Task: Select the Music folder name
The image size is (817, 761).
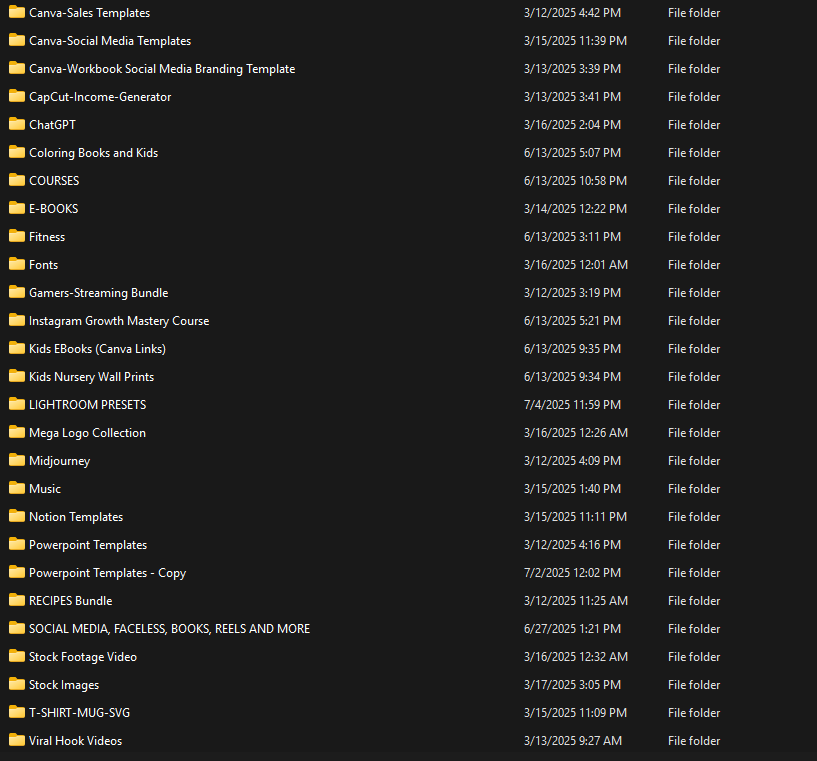Action: coord(45,489)
